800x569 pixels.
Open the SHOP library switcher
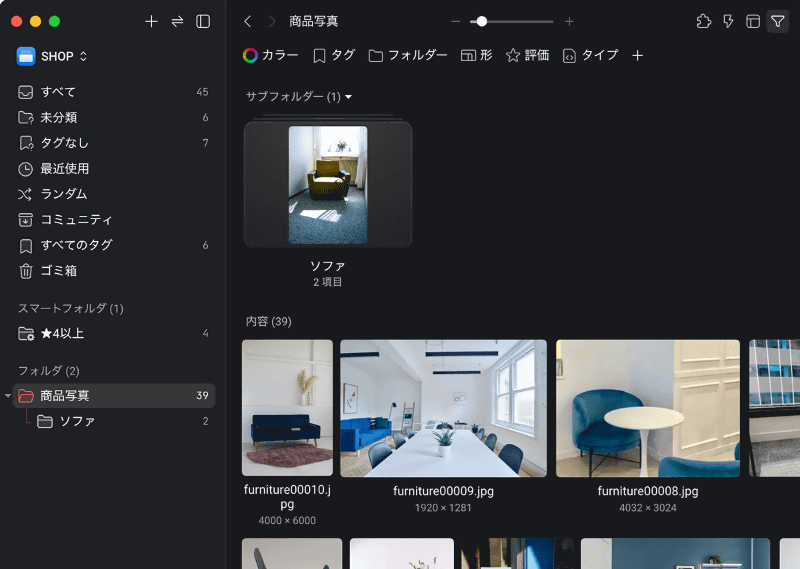click(x=52, y=56)
